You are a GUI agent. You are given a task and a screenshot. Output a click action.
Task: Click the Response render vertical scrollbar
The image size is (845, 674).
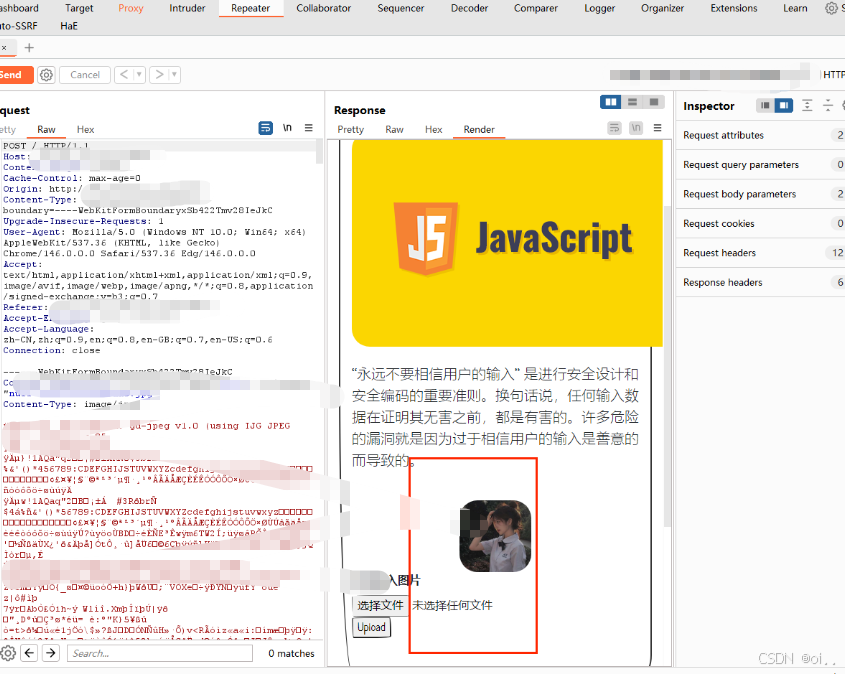point(667,366)
